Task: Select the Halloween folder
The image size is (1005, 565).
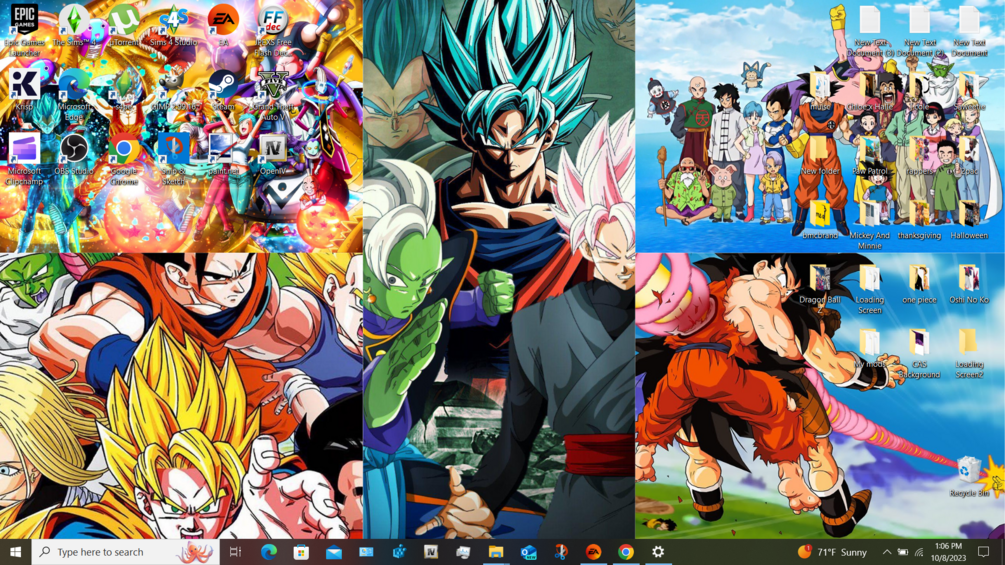Action: [969, 219]
